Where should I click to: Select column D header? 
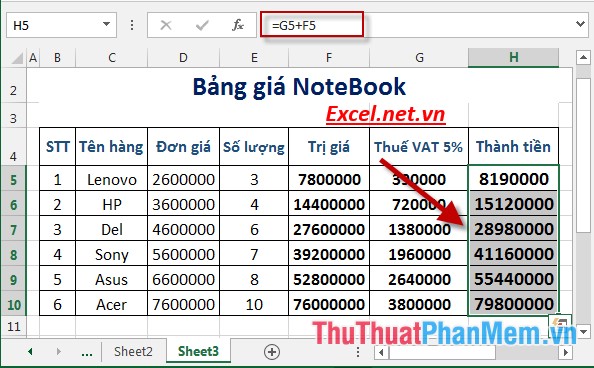click(x=183, y=58)
